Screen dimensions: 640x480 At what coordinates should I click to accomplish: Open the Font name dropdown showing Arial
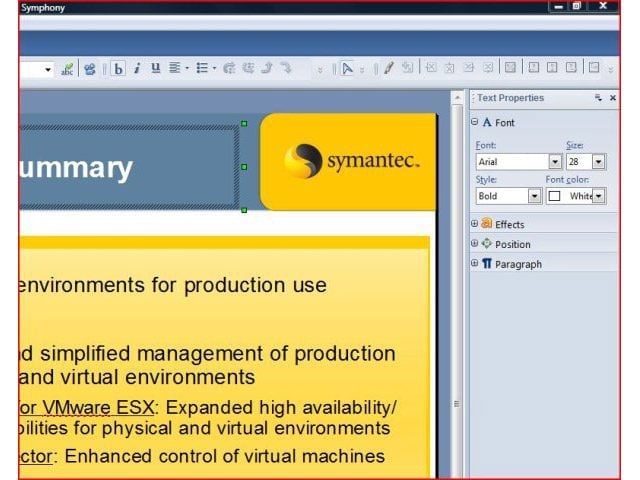point(555,162)
